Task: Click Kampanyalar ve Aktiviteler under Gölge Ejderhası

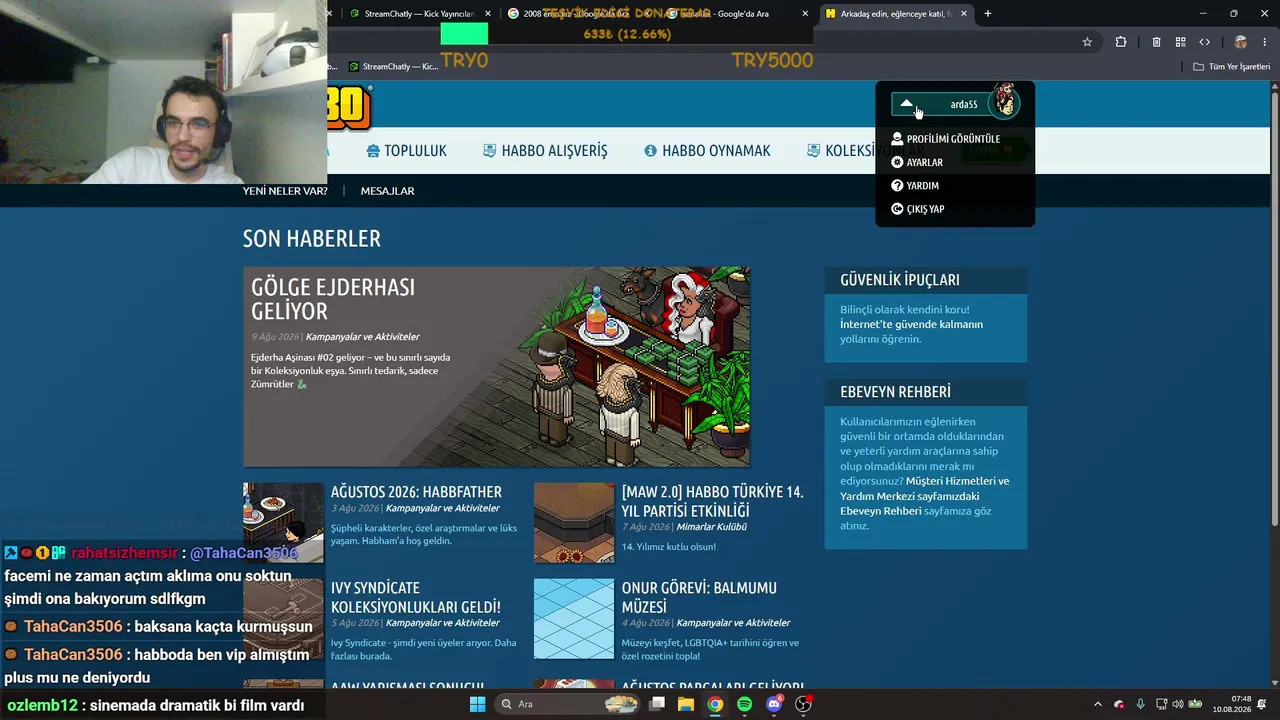Action: coord(363,337)
